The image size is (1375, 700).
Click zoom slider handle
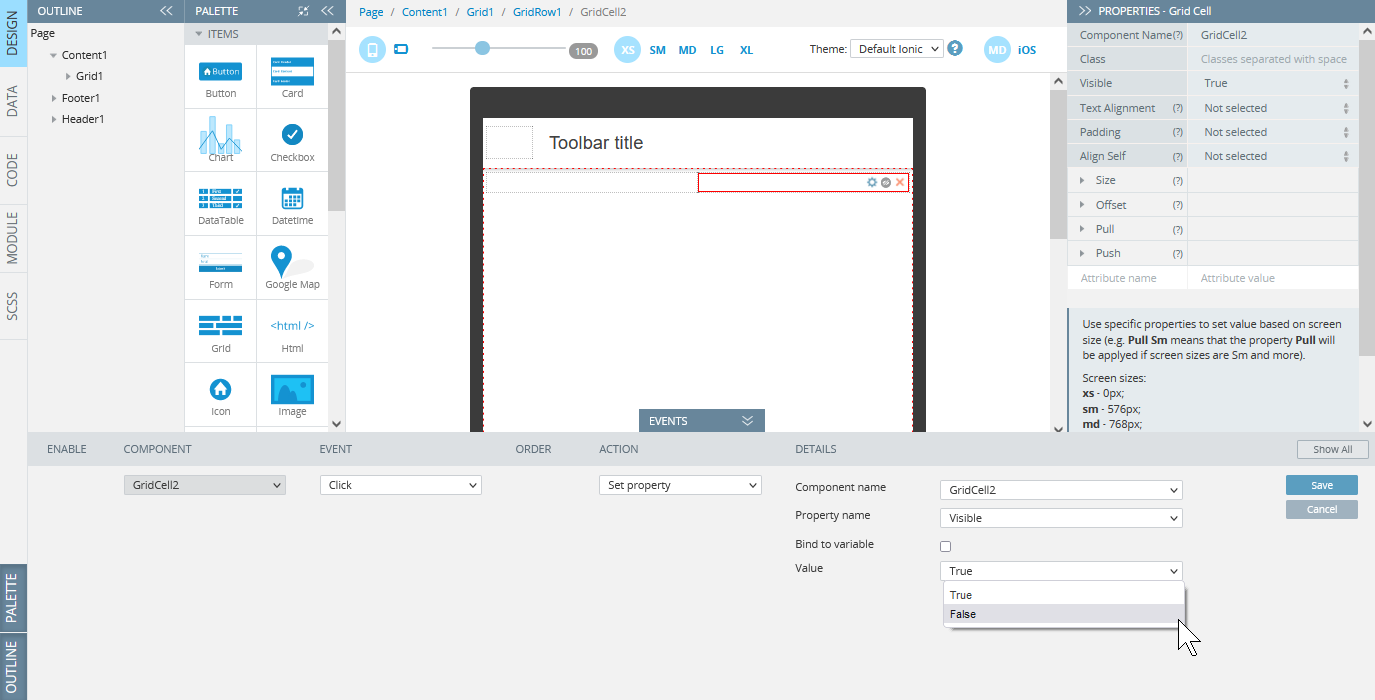[482, 48]
